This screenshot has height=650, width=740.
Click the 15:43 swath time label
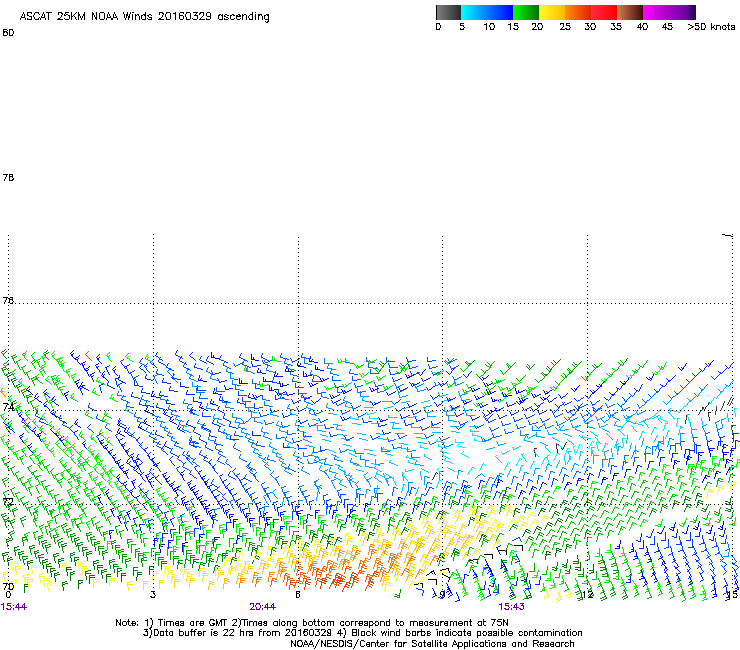coord(511,607)
